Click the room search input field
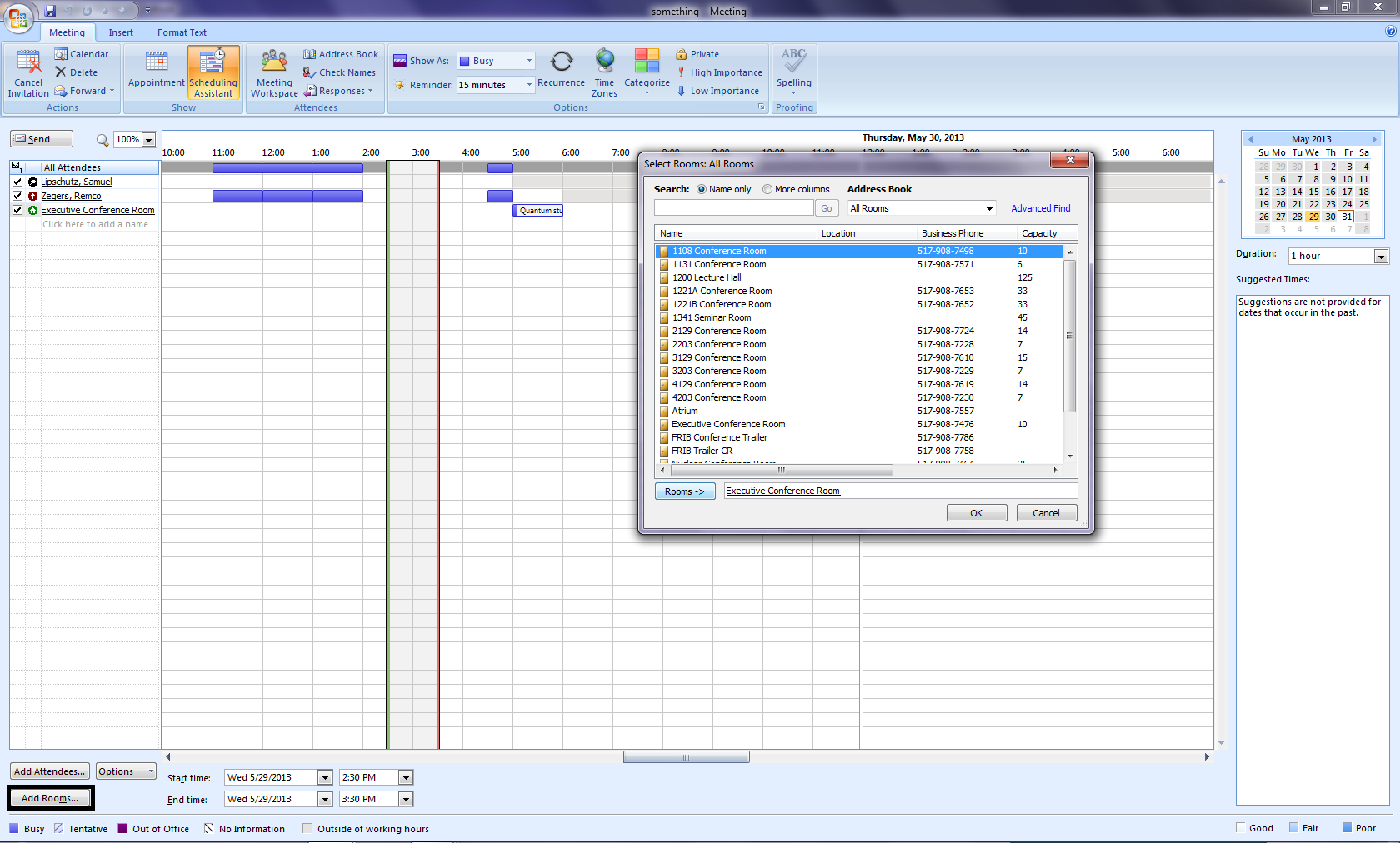This screenshot has height=843, width=1400. [x=733, y=208]
